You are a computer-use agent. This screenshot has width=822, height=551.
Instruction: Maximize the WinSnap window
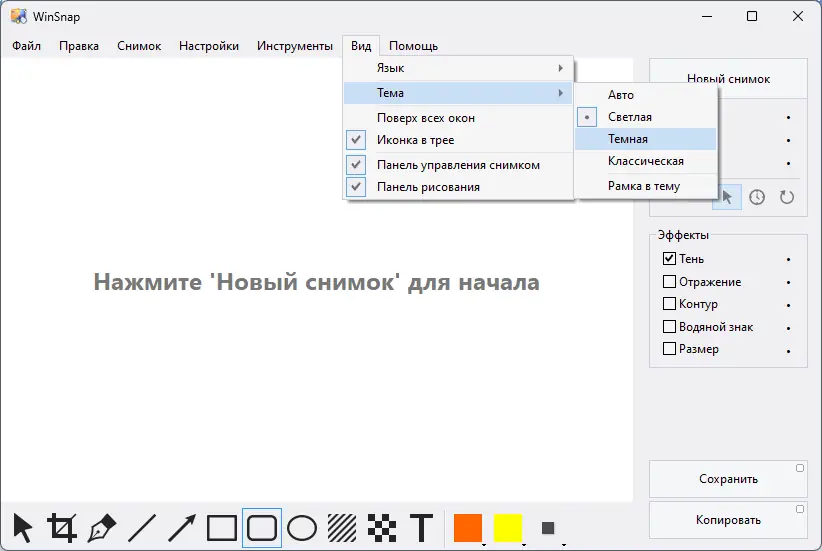point(752,16)
